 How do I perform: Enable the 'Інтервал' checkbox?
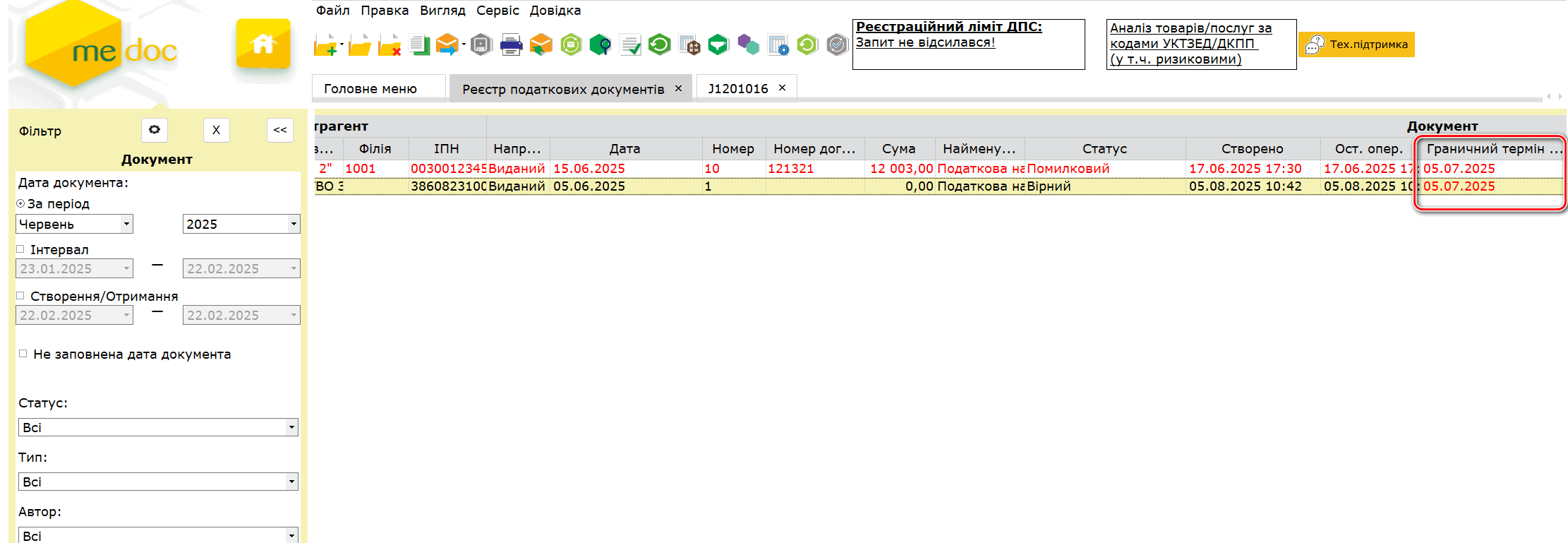click(x=21, y=249)
